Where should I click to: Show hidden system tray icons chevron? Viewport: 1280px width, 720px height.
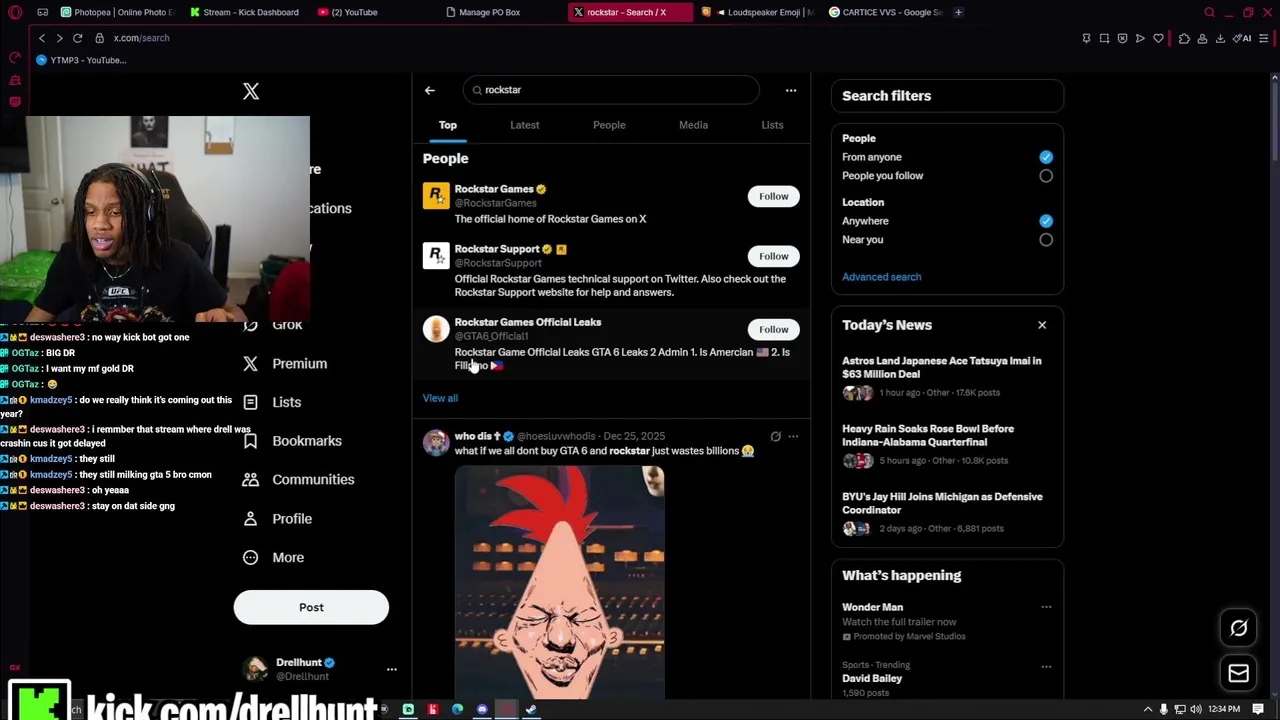pos(1147,709)
